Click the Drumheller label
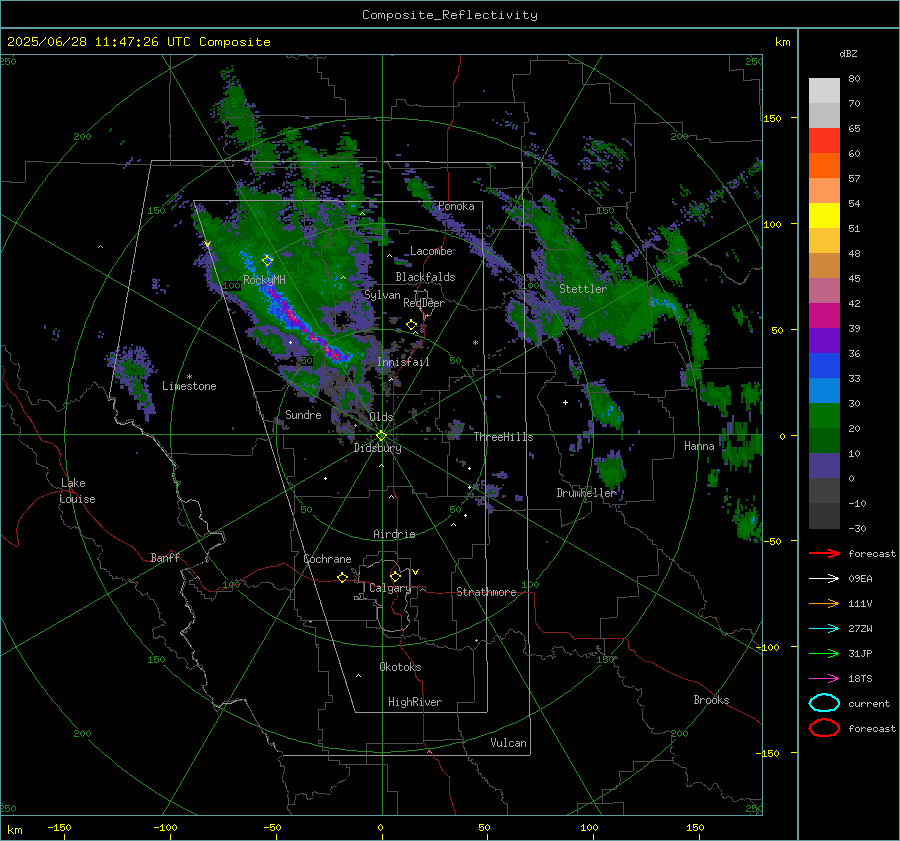Image resolution: width=900 pixels, height=841 pixels. click(586, 493)
